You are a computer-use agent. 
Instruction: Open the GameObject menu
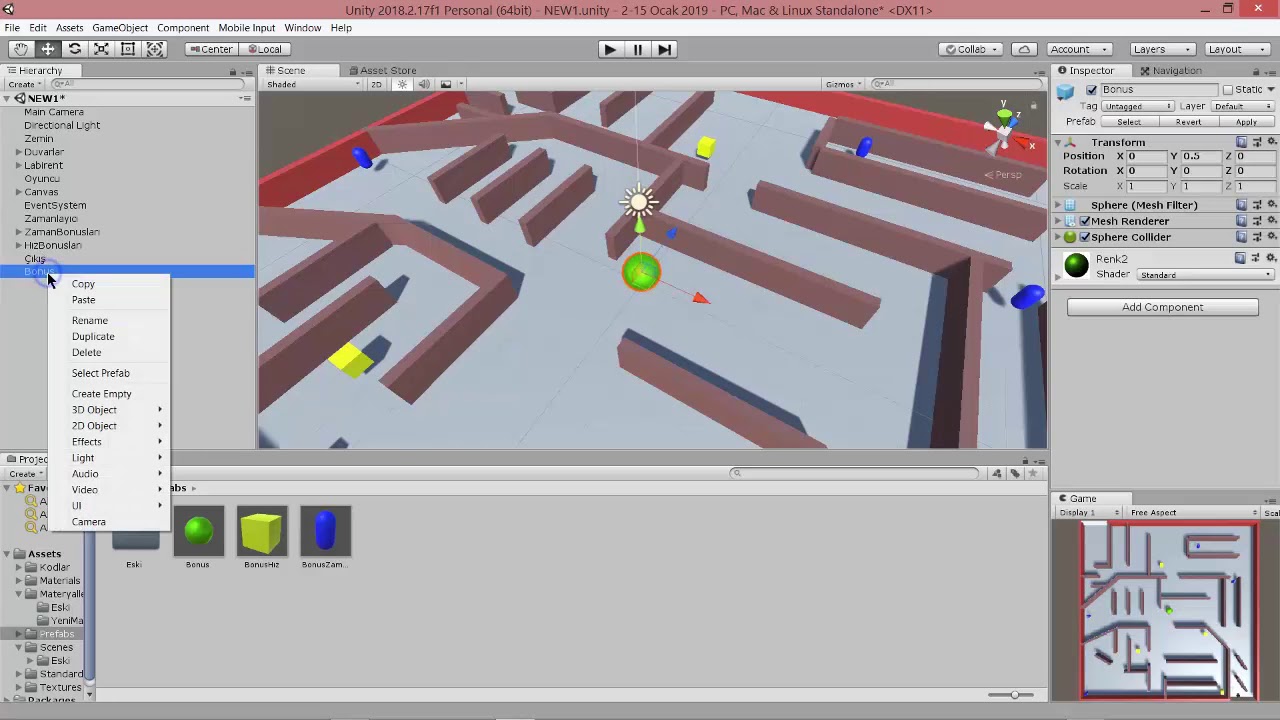[x=120, y=27]
